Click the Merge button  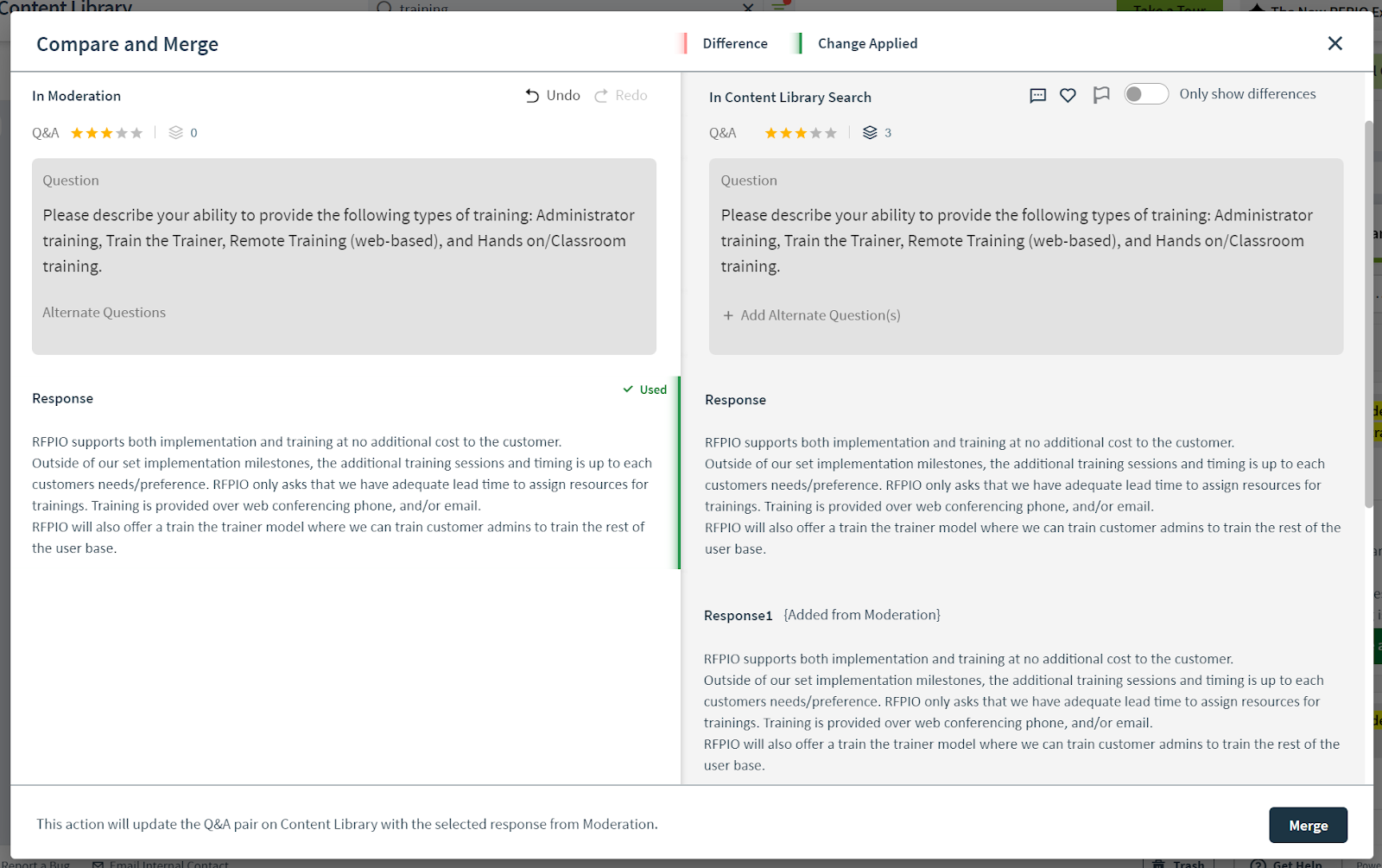1309,826
